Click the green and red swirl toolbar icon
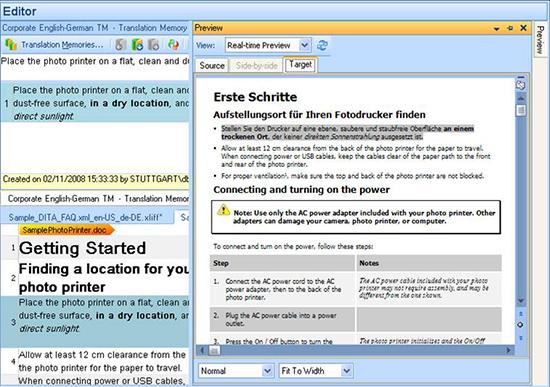Screen dimensions: 550x387 (173, 45)
